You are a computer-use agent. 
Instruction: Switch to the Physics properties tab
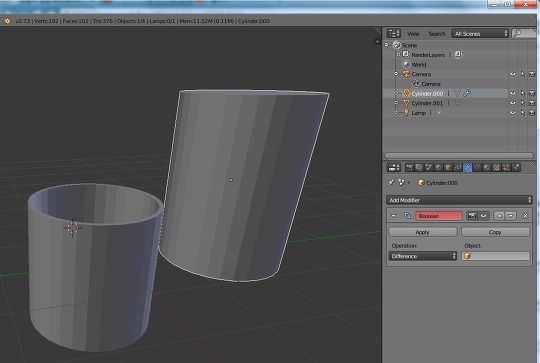[516, 168]
